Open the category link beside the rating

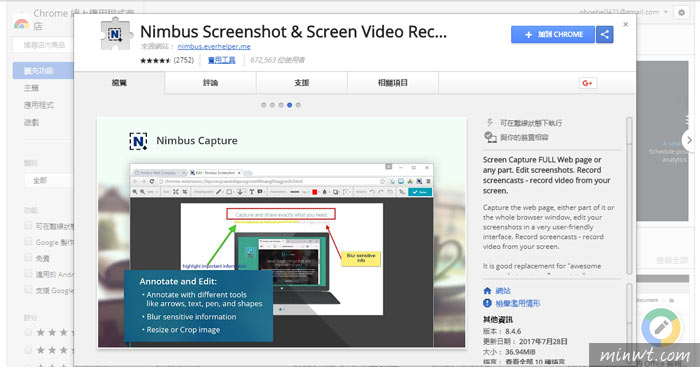(221, 60)
